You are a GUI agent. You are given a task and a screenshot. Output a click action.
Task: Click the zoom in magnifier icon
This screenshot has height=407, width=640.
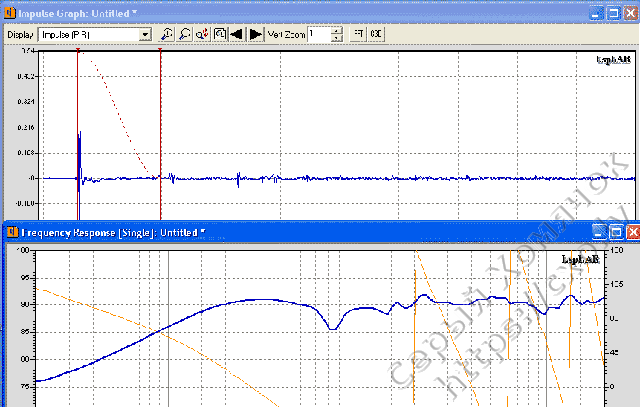click(x=167, y=34)
